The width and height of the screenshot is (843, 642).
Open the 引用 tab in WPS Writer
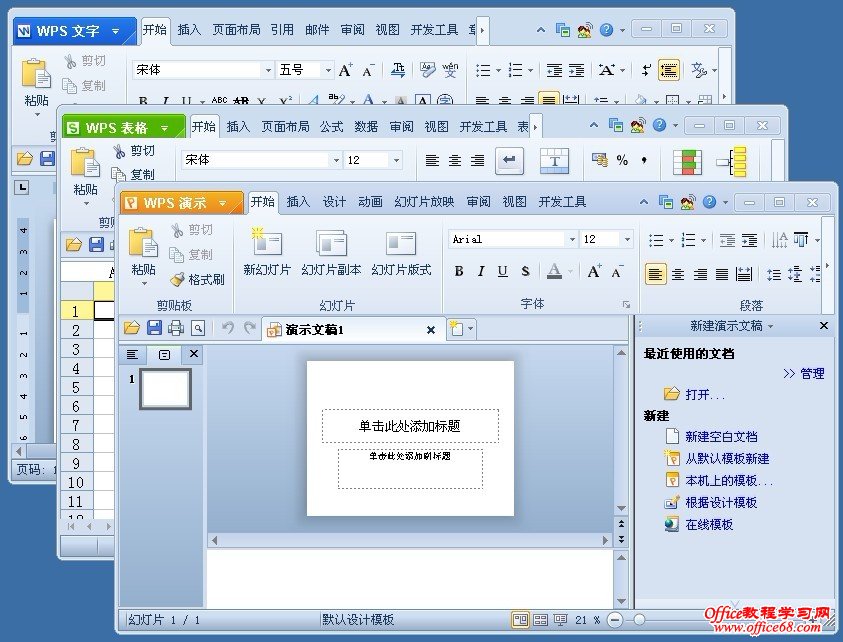tap(282, 30)
